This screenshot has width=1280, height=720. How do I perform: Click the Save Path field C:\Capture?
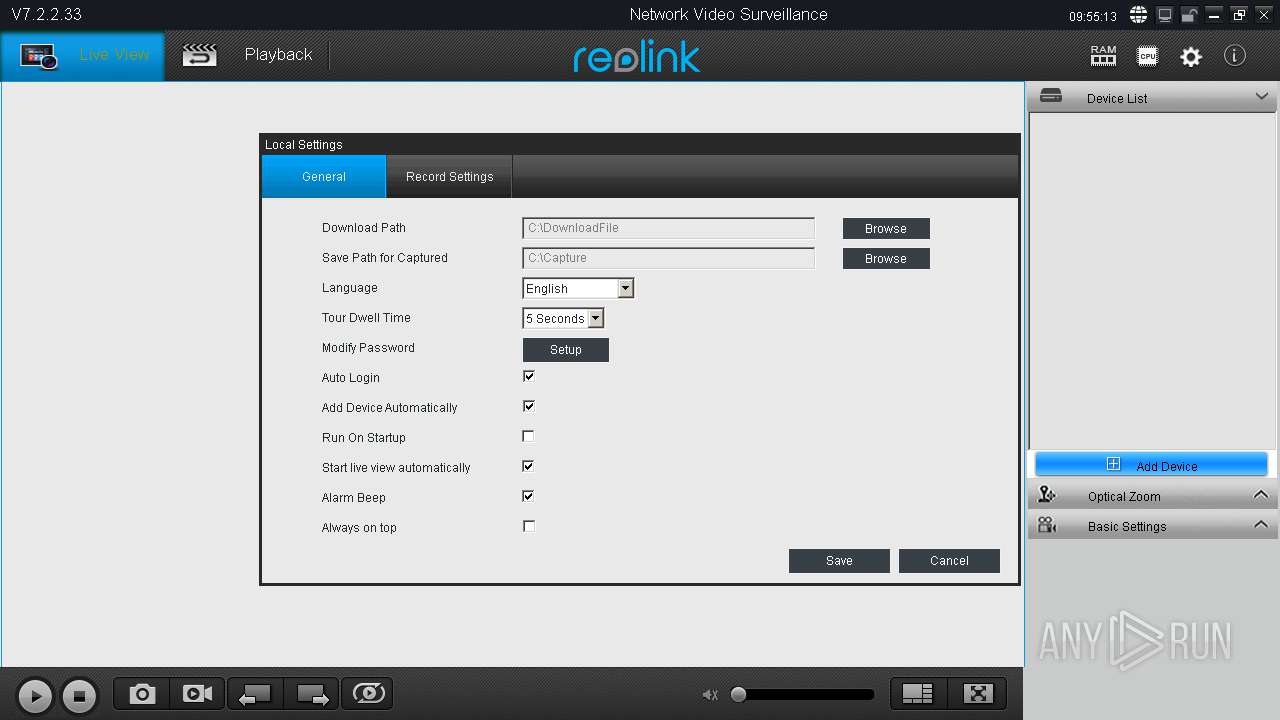[669, 258]
